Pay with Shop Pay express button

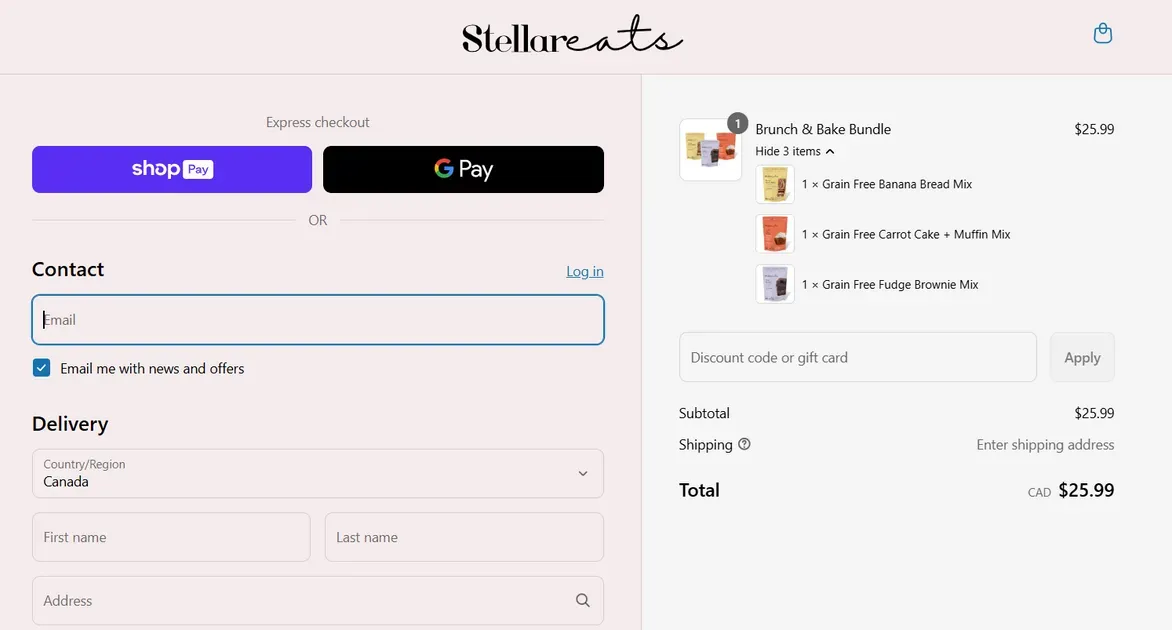tap(172, 170)
